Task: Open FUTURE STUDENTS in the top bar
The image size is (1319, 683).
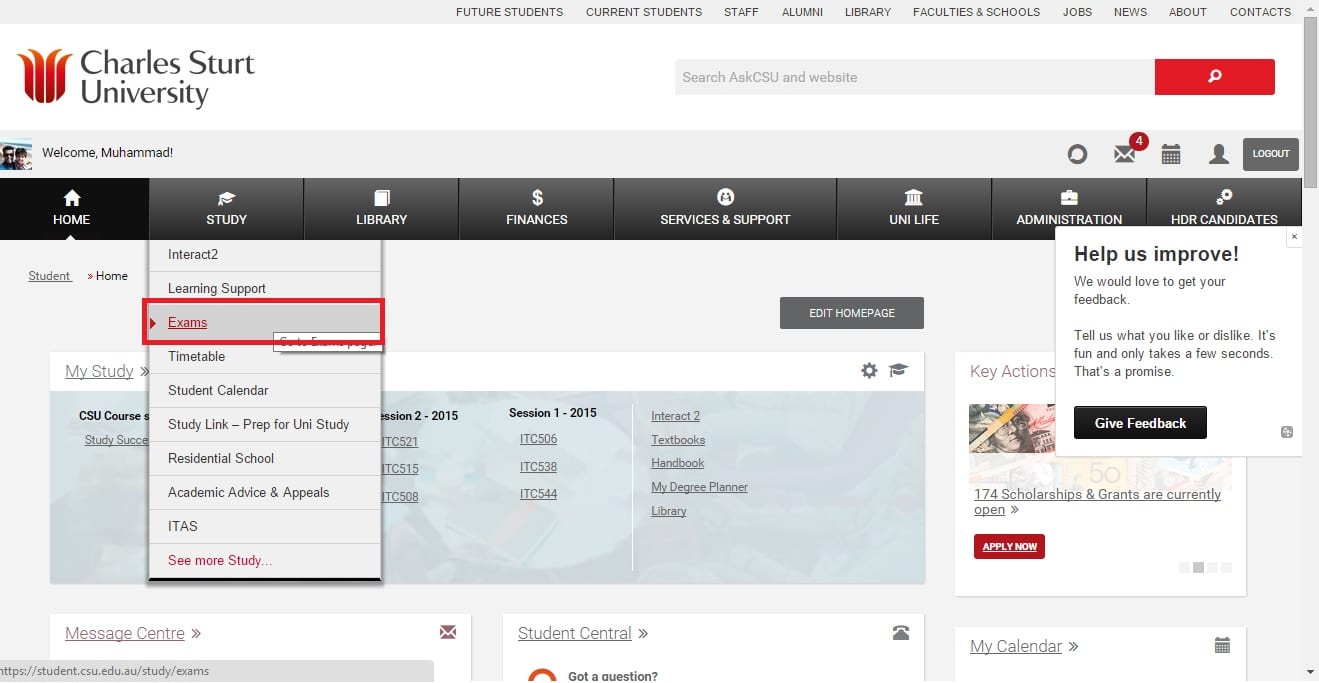Action: (x=509, y=12)
